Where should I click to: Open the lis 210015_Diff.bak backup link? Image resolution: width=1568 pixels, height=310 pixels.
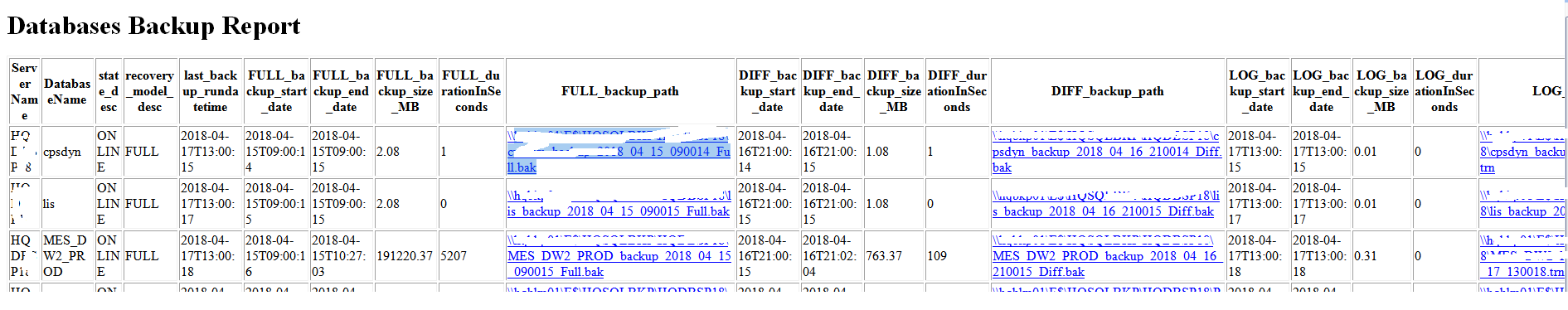click(x=1105, y=204)
